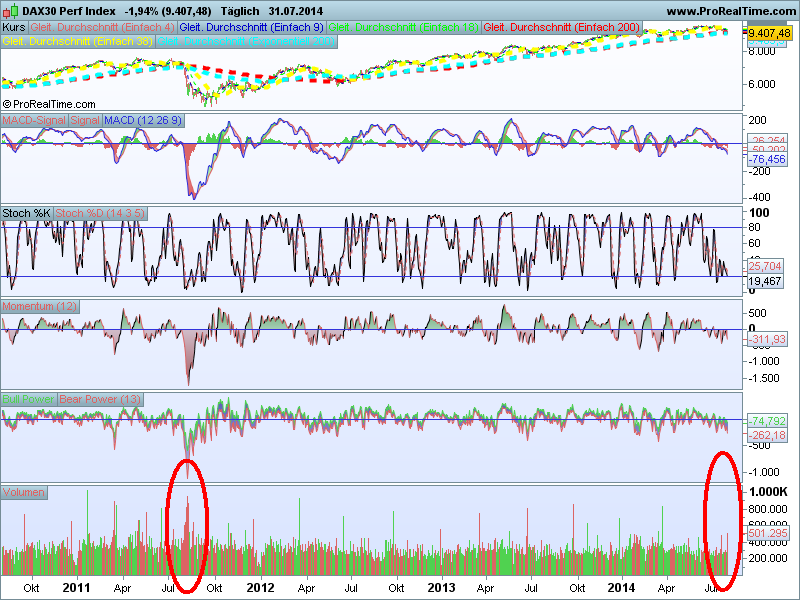This screenshot has height=600, width=800.
Task: Select the Bull Power indicator label
Action: pyautogui.click(x=29, y=399)
